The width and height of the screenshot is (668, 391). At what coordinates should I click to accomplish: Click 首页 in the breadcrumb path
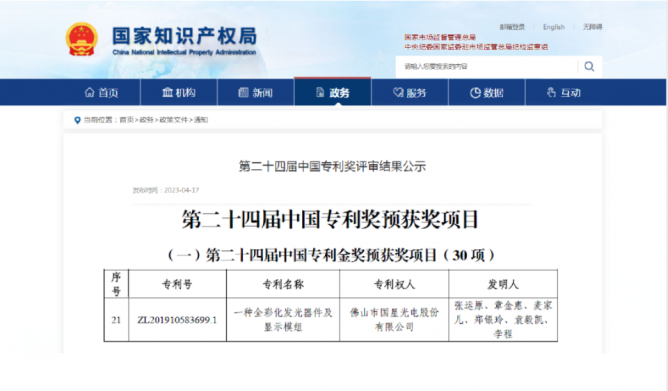point(126,120)
